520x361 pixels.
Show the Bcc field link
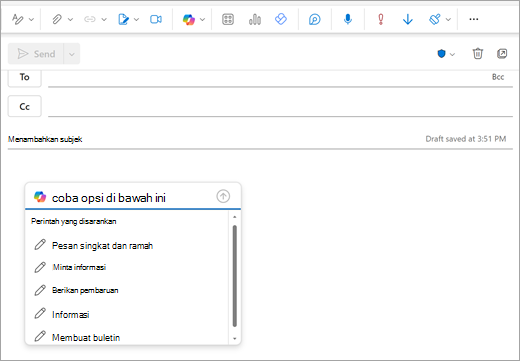pyautogui.click(x=498, y=77)
